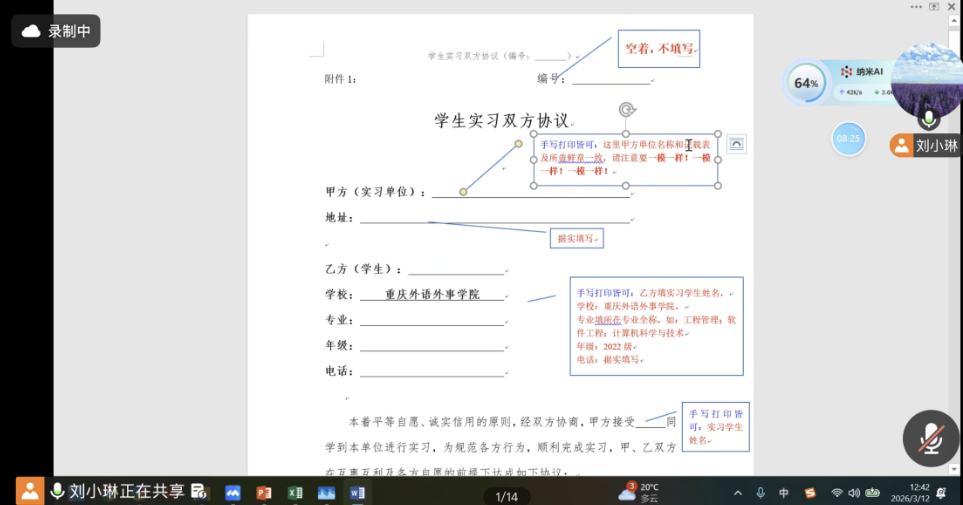The height and width of the screenshot is (505, 963).
Task: Expand the hidden system tray icons chevron
Action: tap(738, 493)
